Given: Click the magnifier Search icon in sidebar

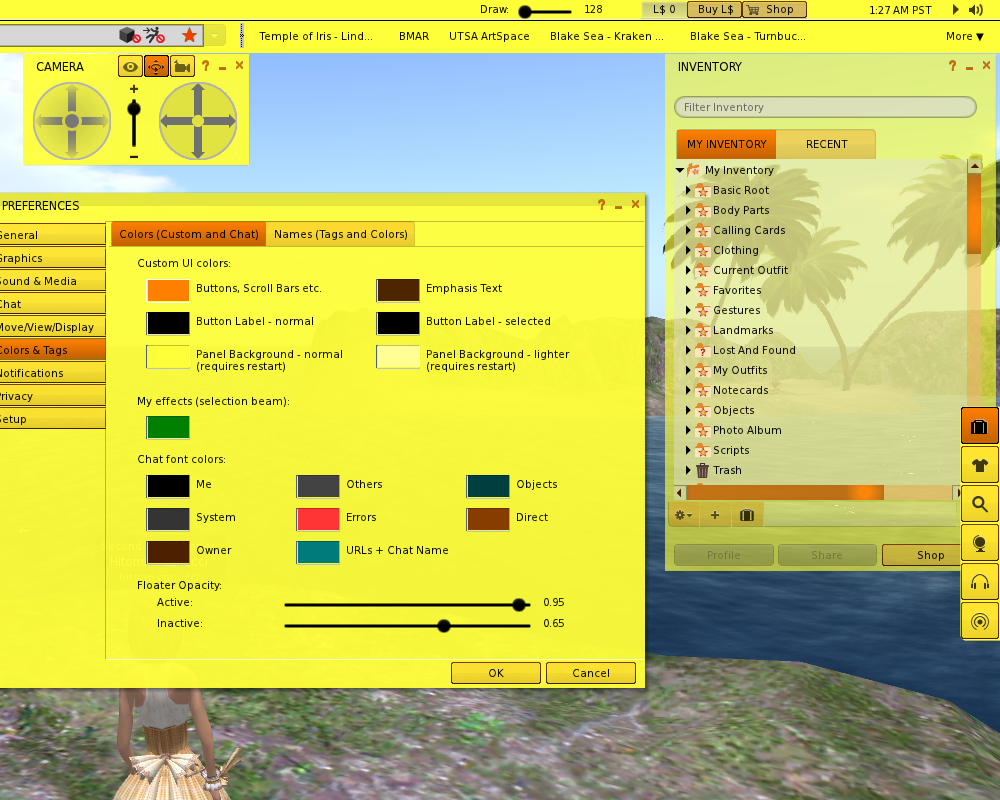Looking at the screenshot, I should click(x=979, y=504).
